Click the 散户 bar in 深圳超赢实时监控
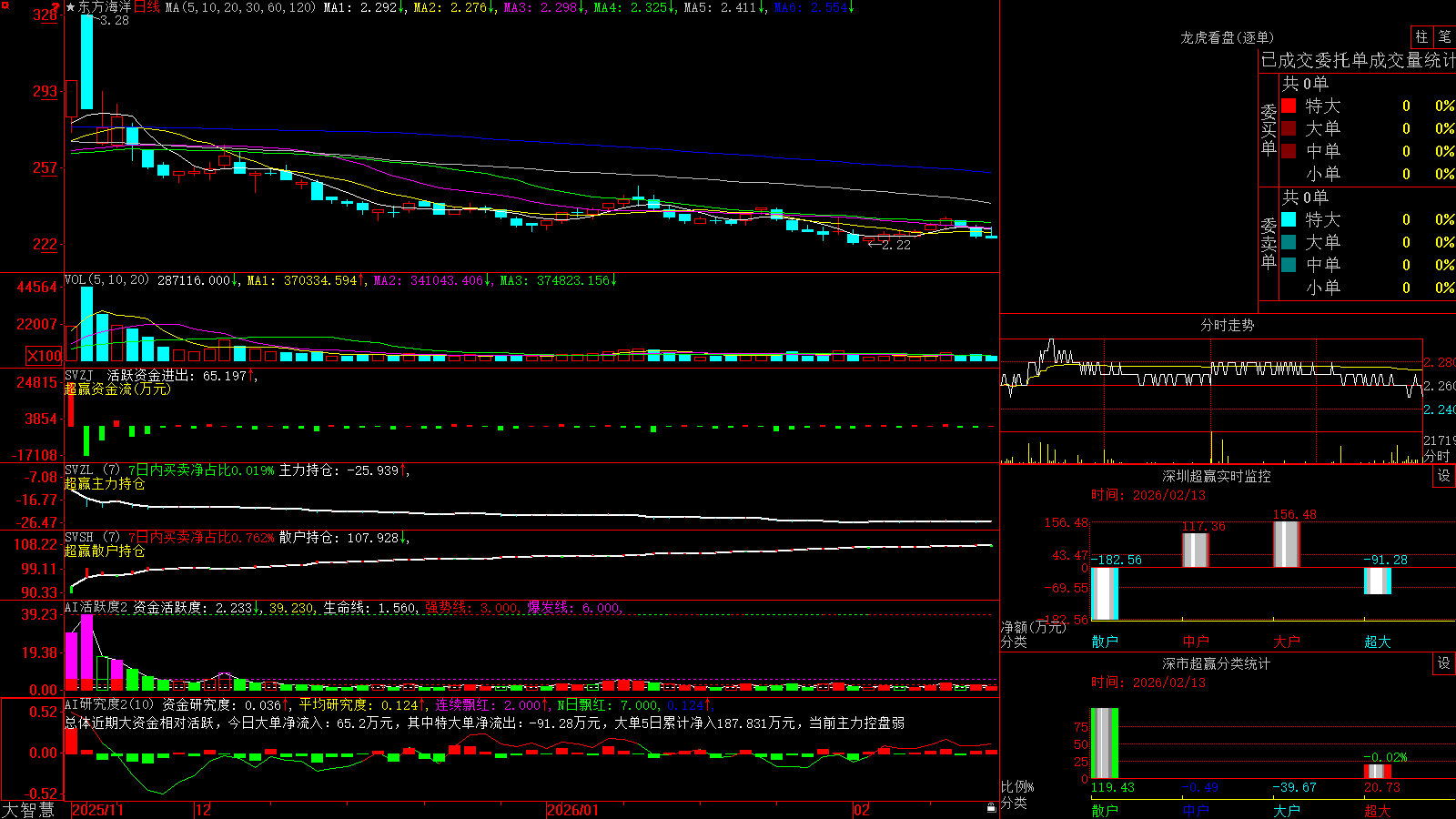 coord(1105,593)
